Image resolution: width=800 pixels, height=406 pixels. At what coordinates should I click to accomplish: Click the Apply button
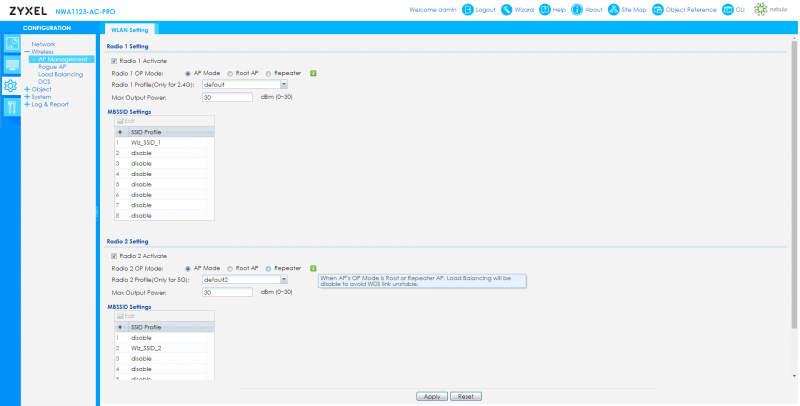coord(432,396)
